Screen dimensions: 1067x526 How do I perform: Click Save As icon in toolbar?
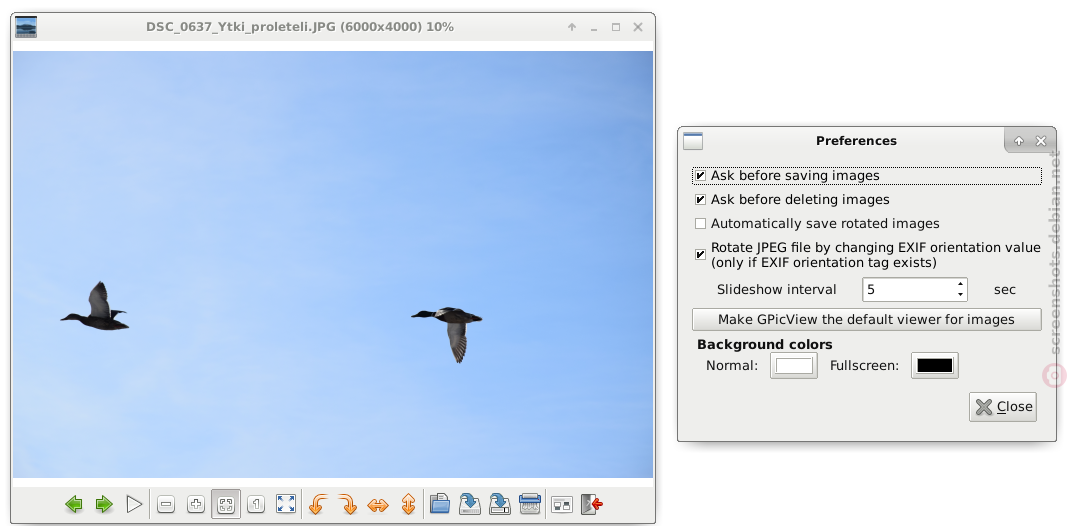[499, 504]
